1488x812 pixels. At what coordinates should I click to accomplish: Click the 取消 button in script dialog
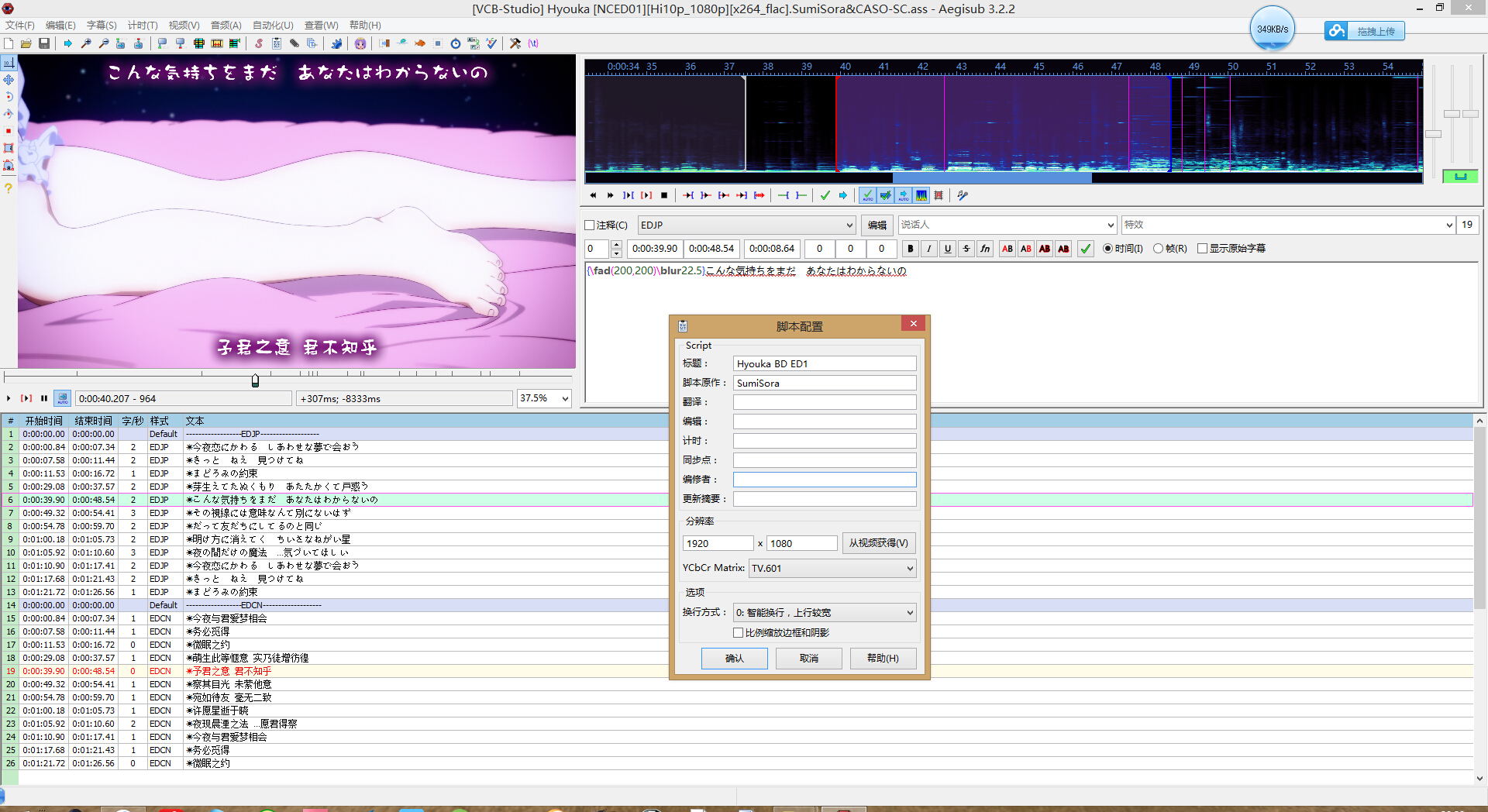pyautogui.click(x=809, y=659)
